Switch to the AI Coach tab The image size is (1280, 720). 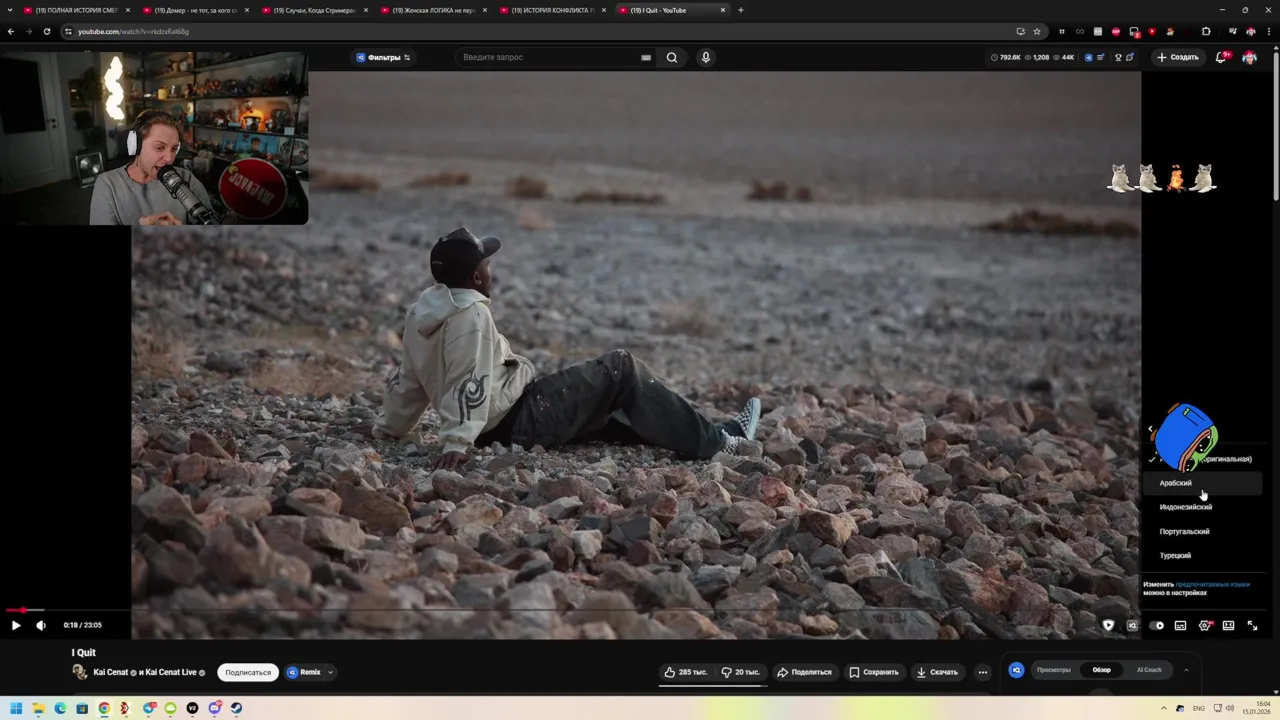pyautogui.click(x=1149, y=670)
